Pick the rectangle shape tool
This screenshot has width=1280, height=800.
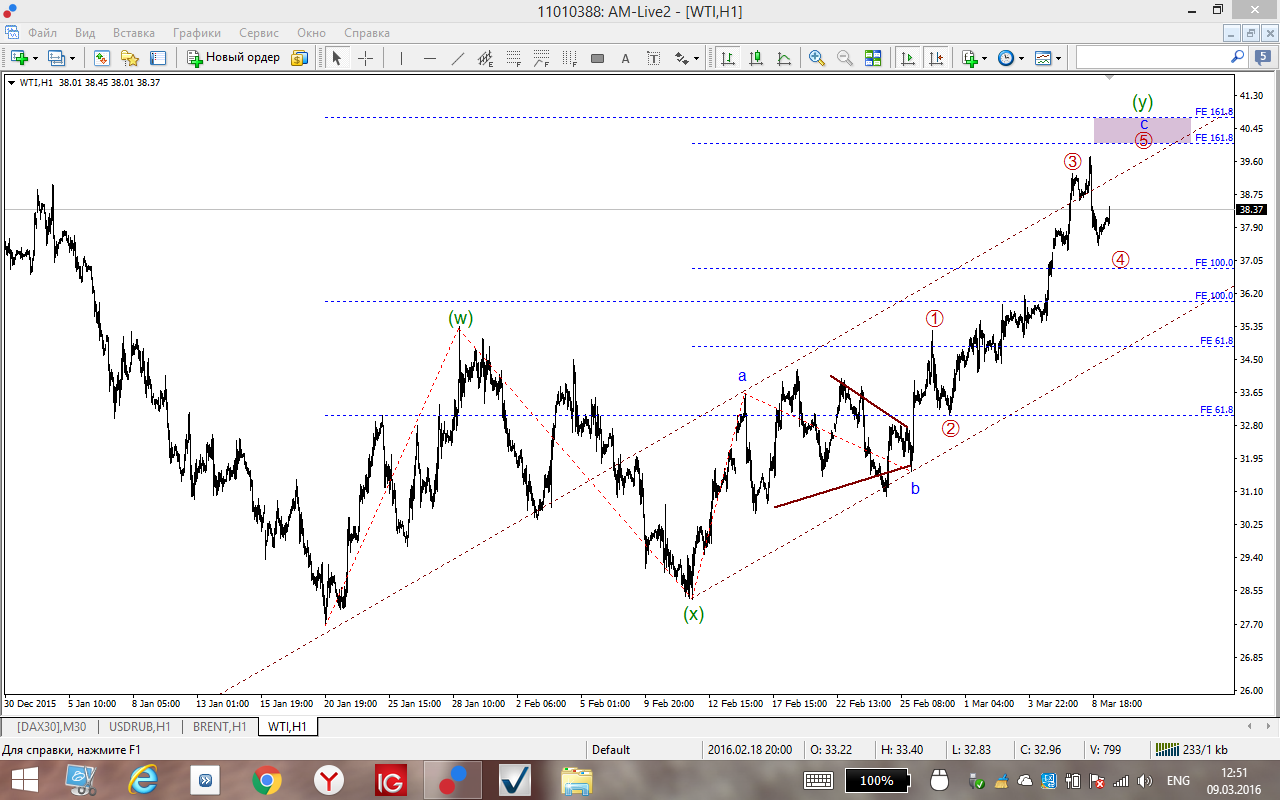coord(598,58)
